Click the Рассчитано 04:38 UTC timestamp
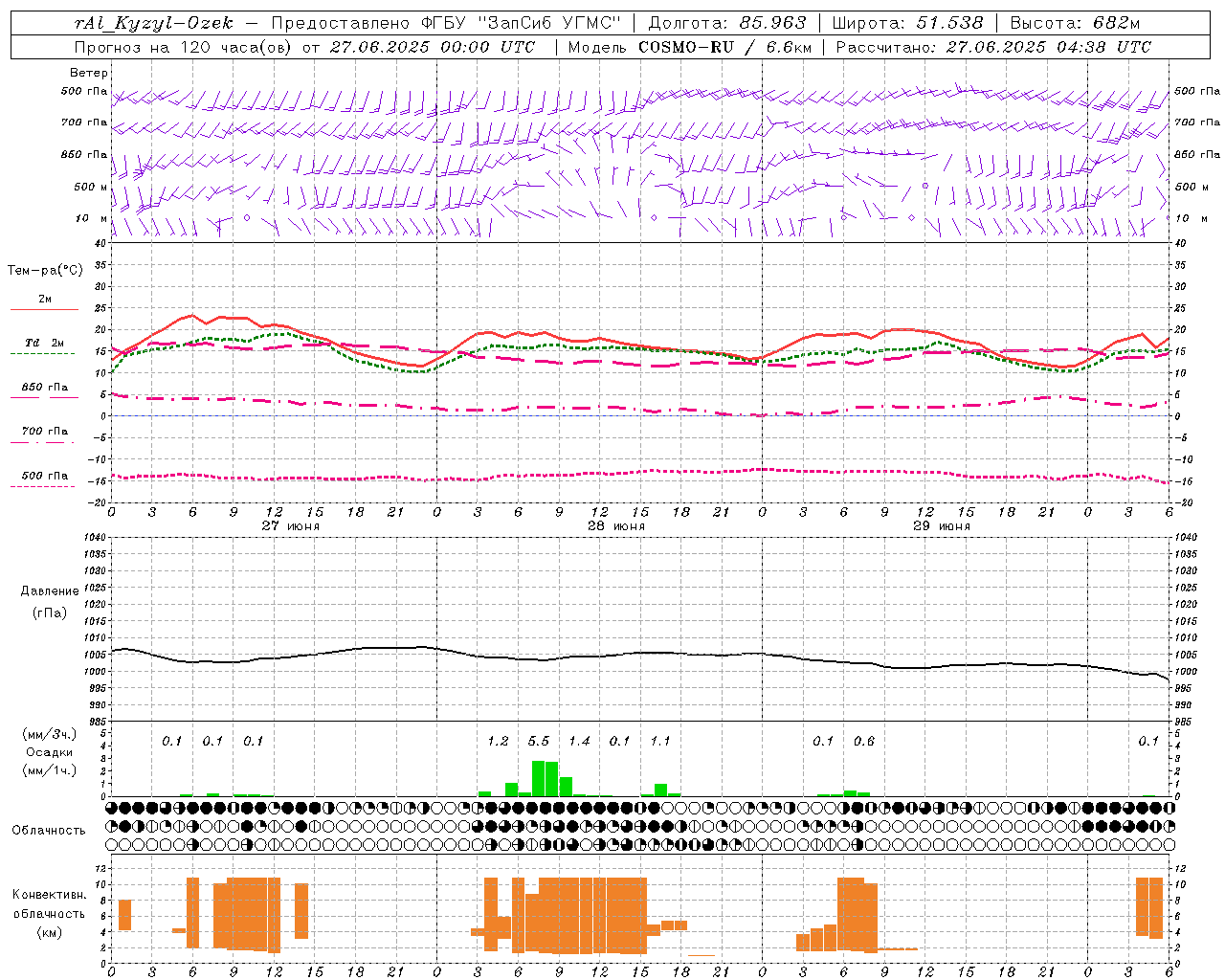 [x=993, y=47]
